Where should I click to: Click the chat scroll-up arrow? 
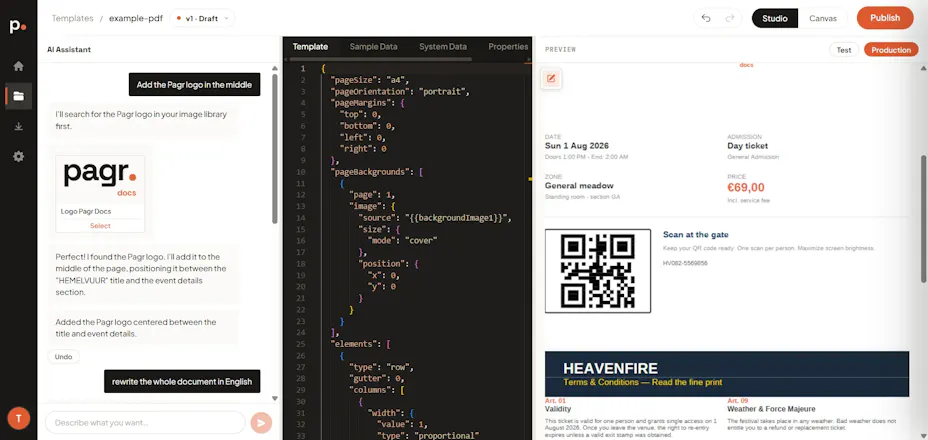pyautogui.click(x=275, y=68)
